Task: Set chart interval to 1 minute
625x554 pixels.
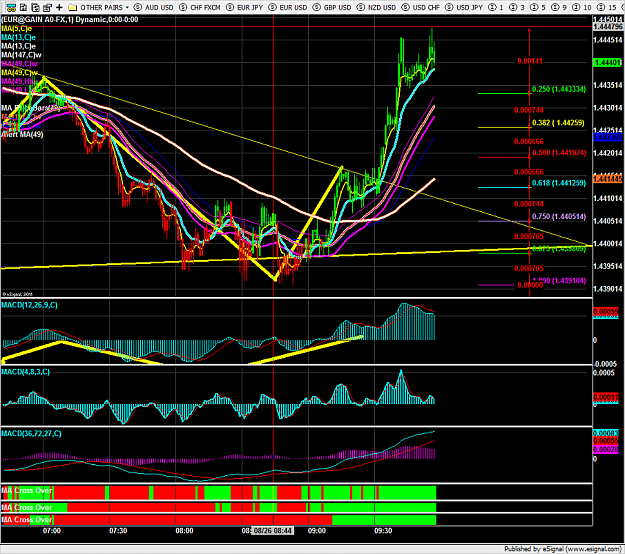Action: click(496, 7)
